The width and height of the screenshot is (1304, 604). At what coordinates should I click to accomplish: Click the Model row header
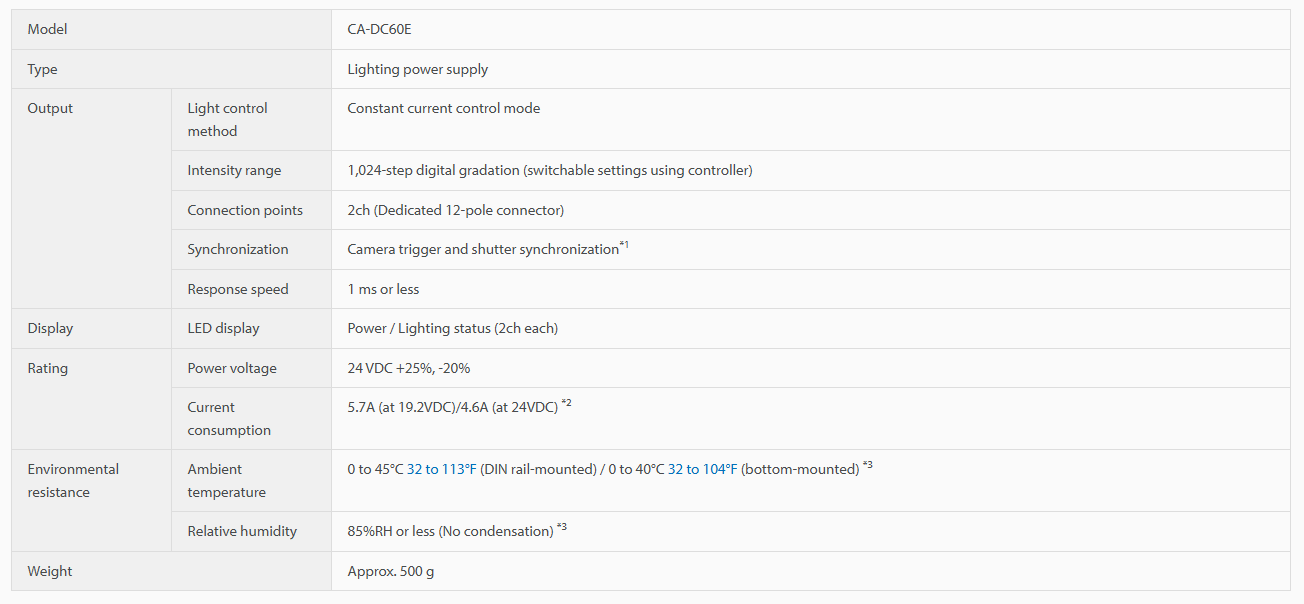click(171, 30)
